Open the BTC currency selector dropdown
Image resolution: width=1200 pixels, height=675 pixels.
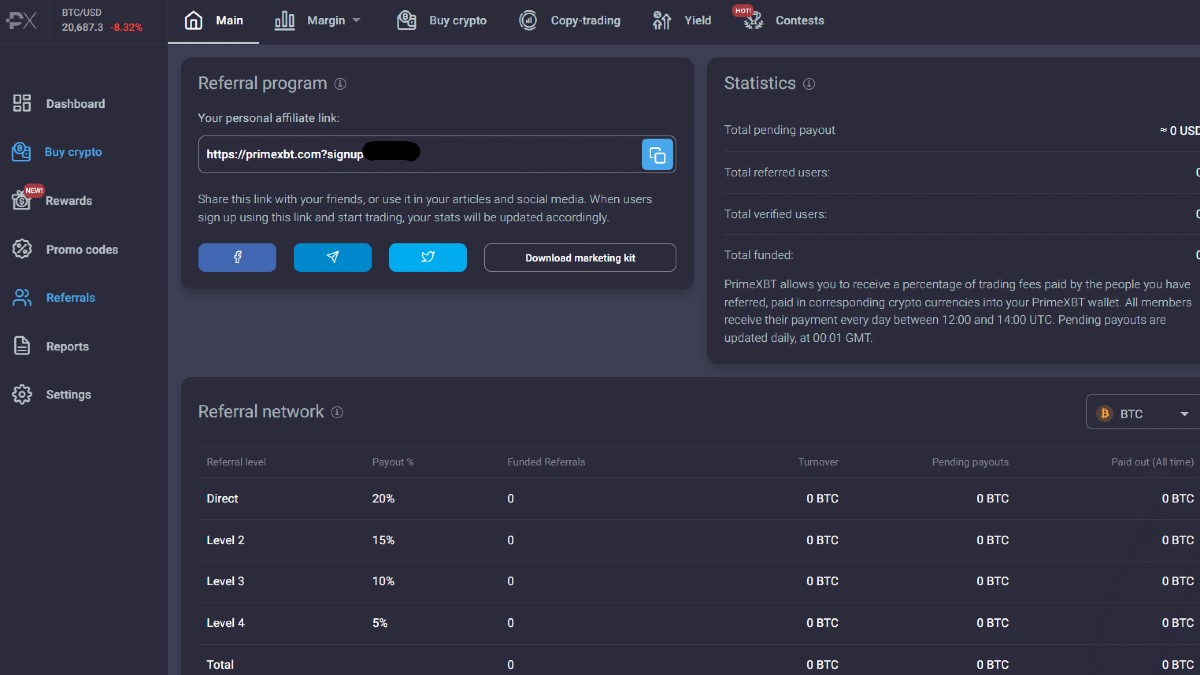tap(1144, 414)
